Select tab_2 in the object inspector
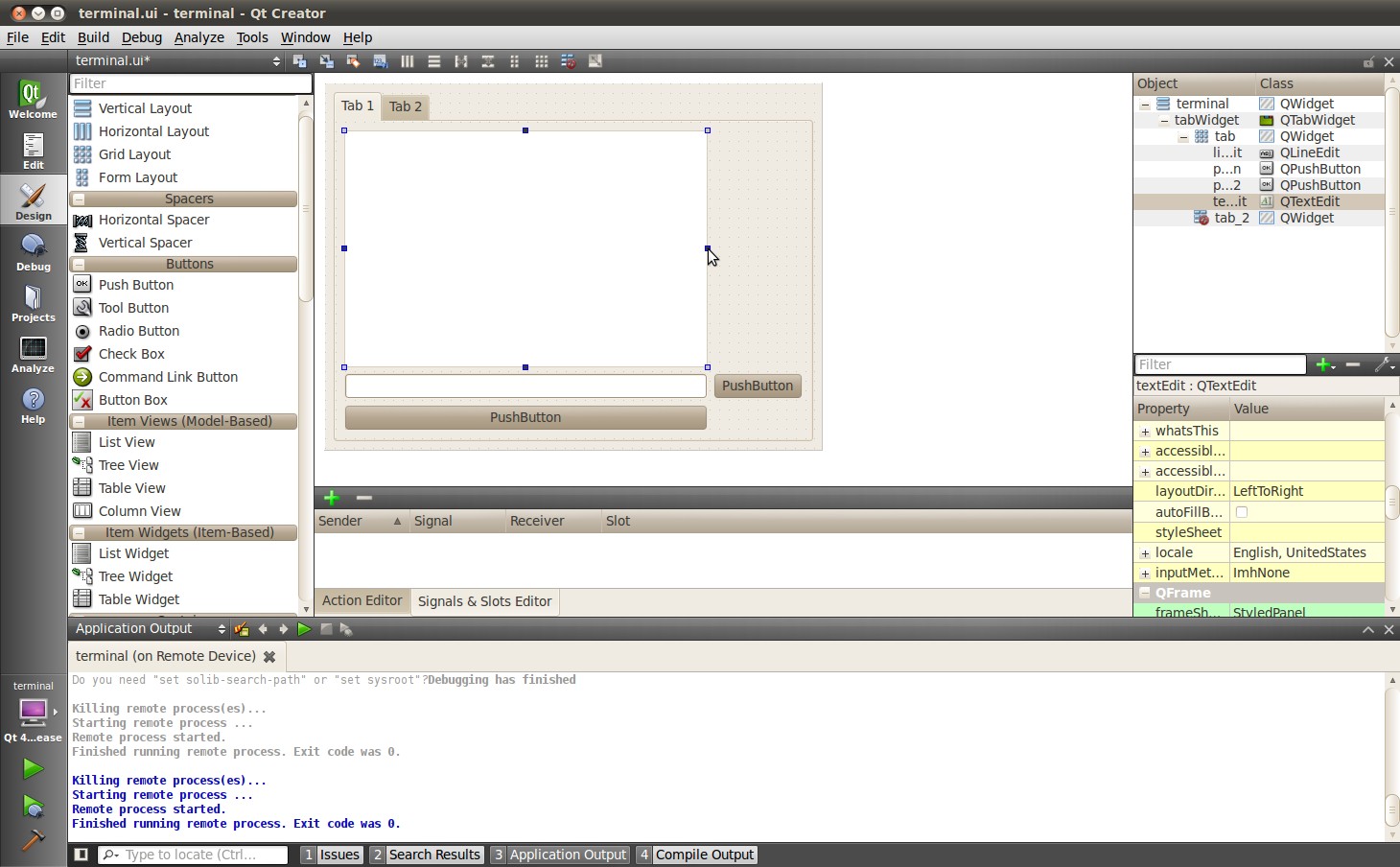The image size is (1400, 867). [x=1231, y=218]
